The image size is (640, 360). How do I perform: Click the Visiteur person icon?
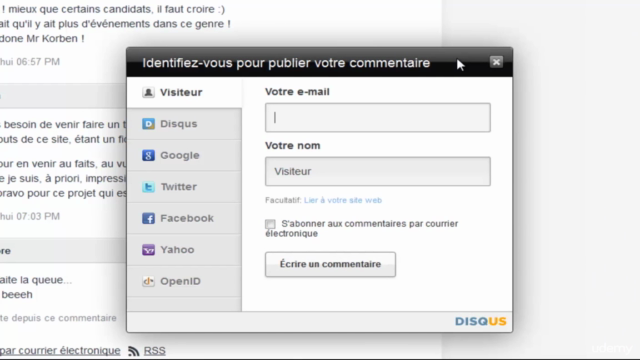pos(148,93)
